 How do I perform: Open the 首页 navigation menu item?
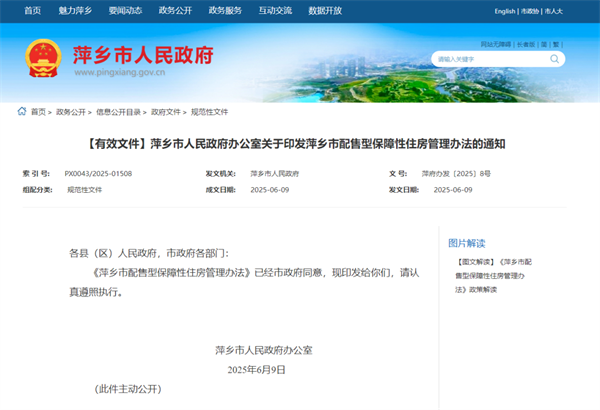click(33, 10)
